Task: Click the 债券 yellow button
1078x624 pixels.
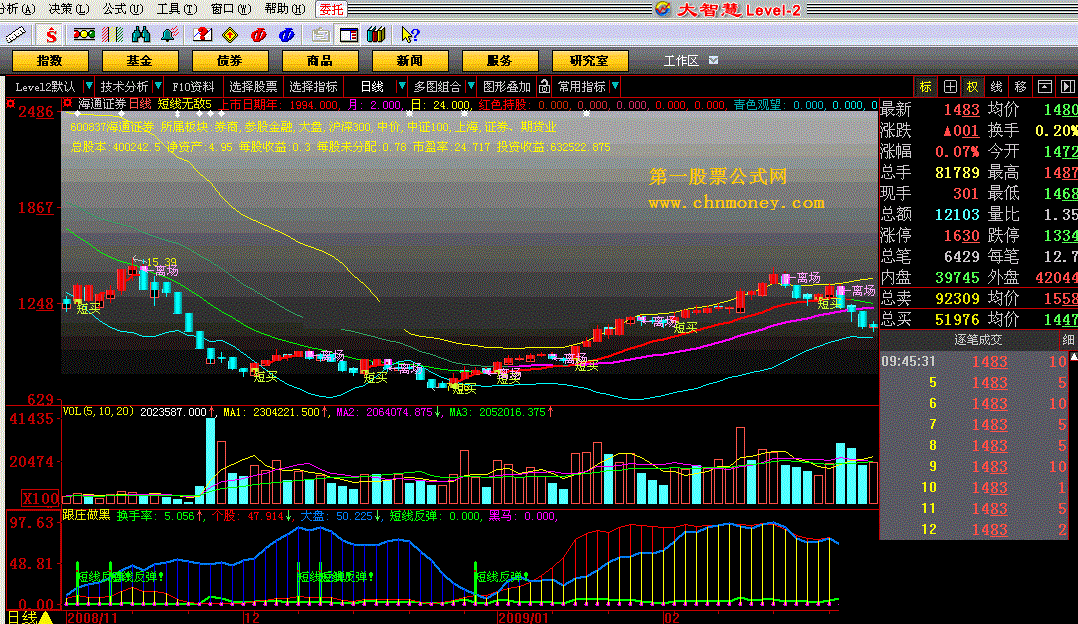Action: (x=230, y=60)
